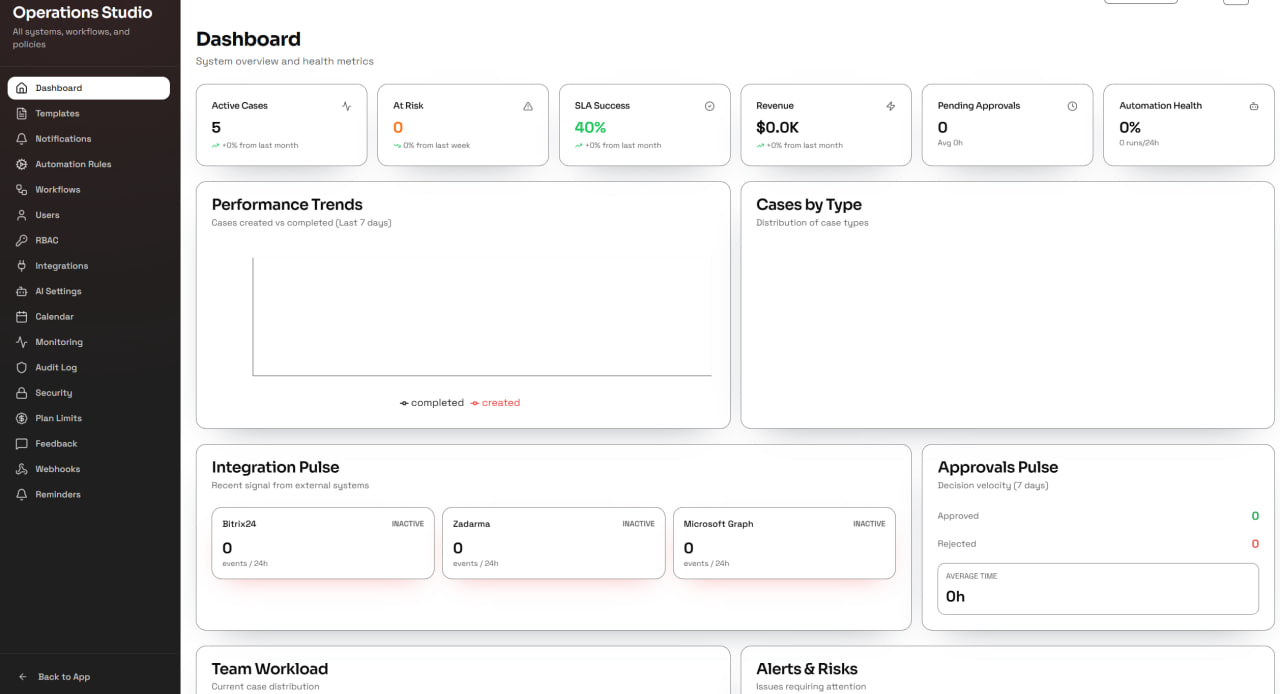Click the RBAC key icon
Screen dimensions: 1280x694
click(x=22, y=240)
